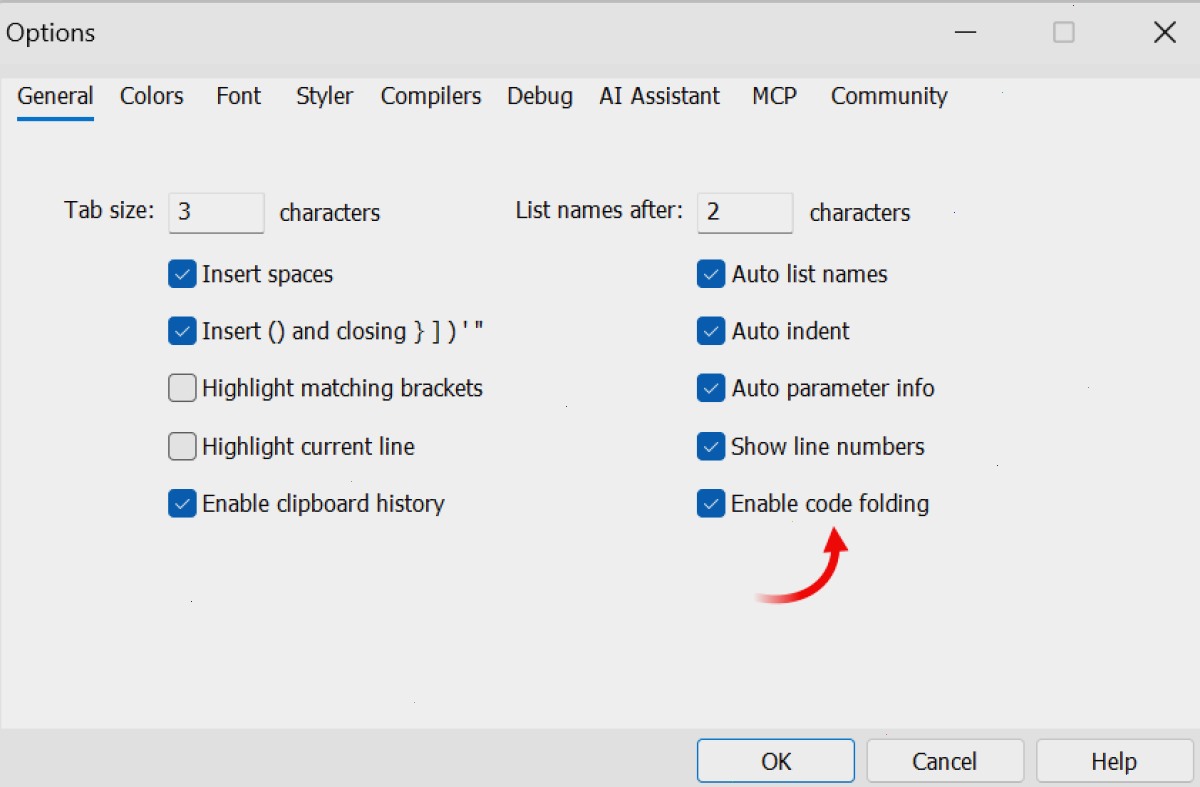Open the Debug tab
This screenshot has width=1200, height=787.
click(x=540, y=96)
